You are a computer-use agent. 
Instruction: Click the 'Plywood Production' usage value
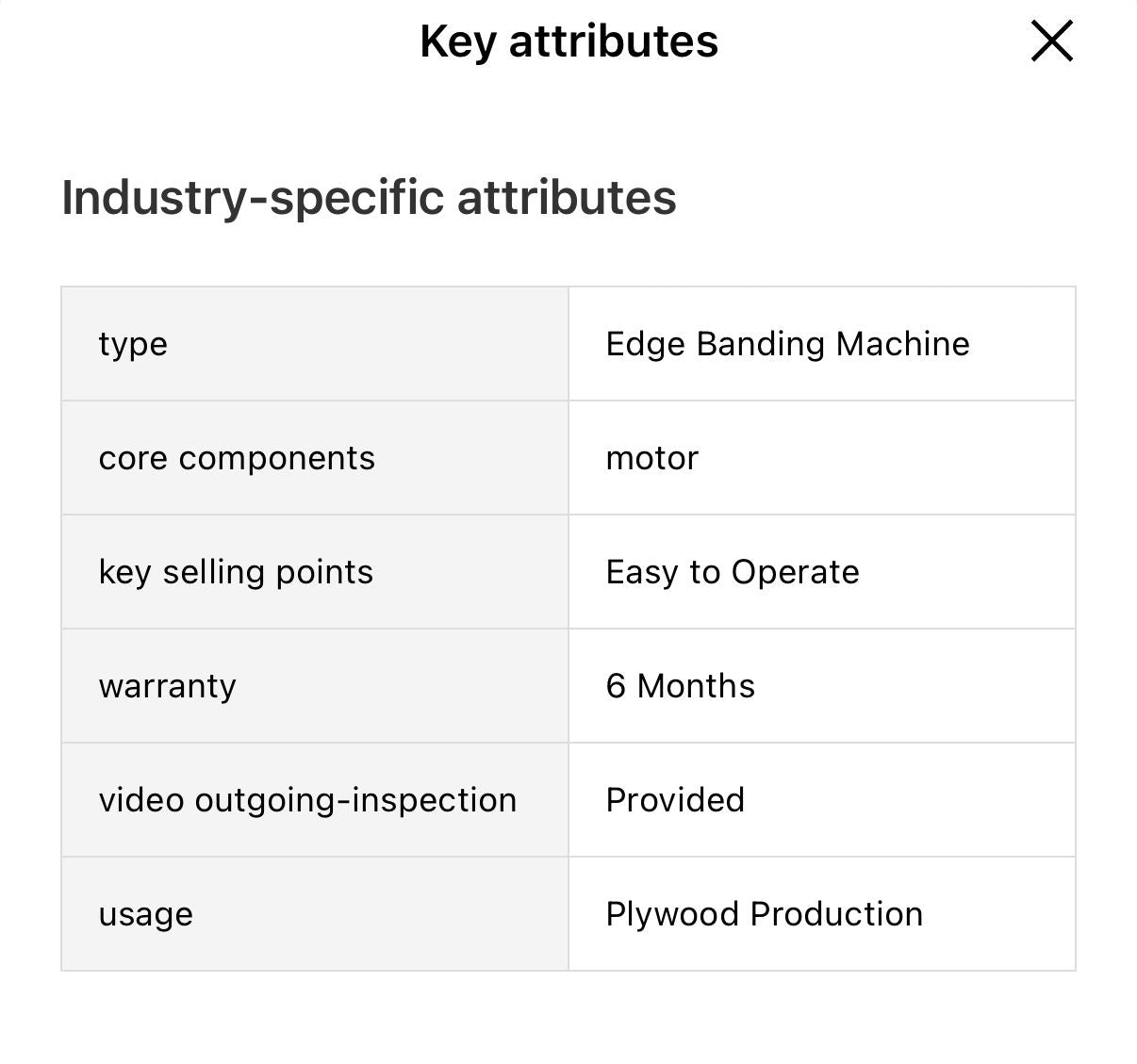tap(765, 912)
